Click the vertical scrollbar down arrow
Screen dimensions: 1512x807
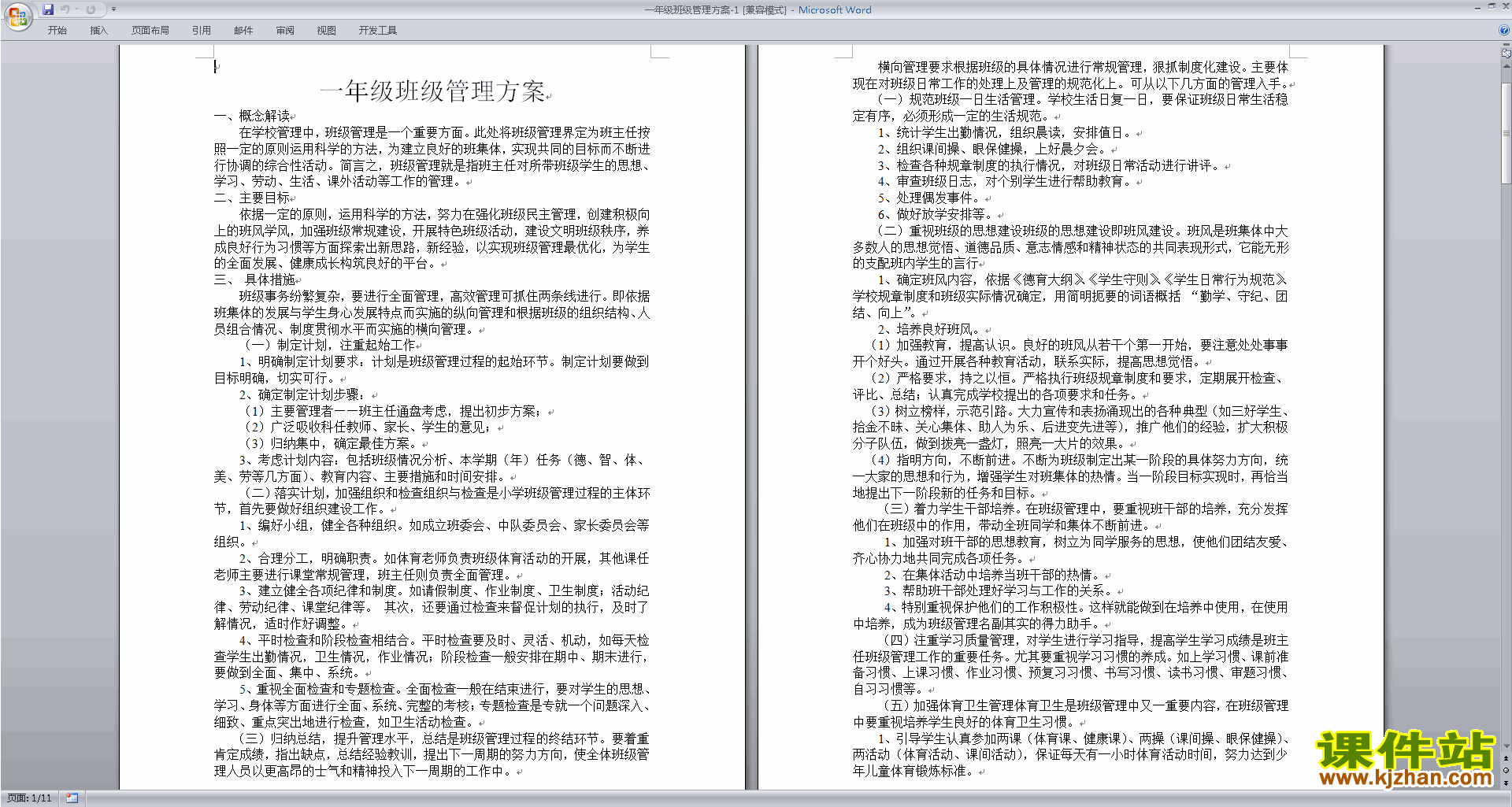pos(1506,746)
